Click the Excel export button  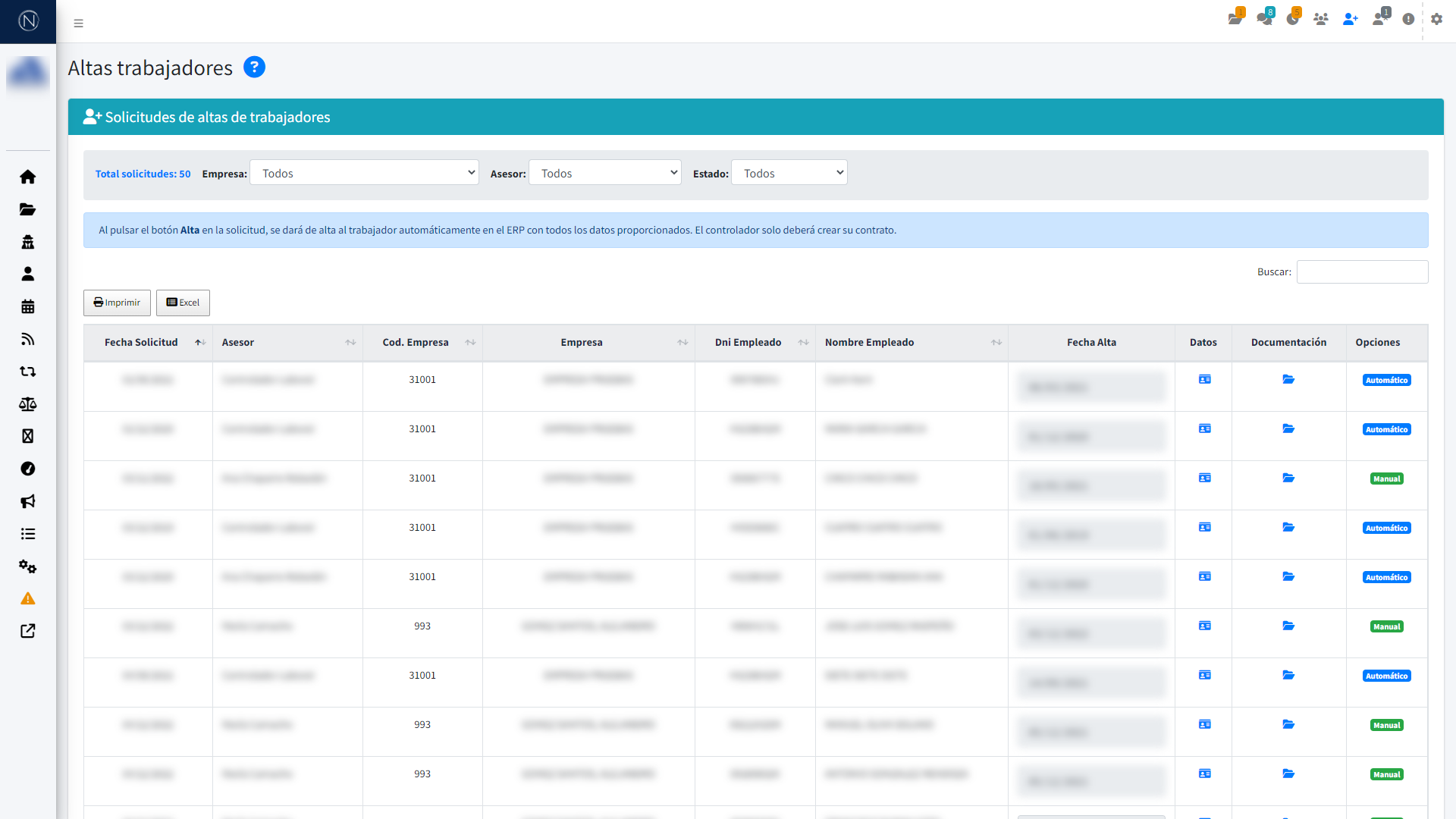click(x=183, y=303)
